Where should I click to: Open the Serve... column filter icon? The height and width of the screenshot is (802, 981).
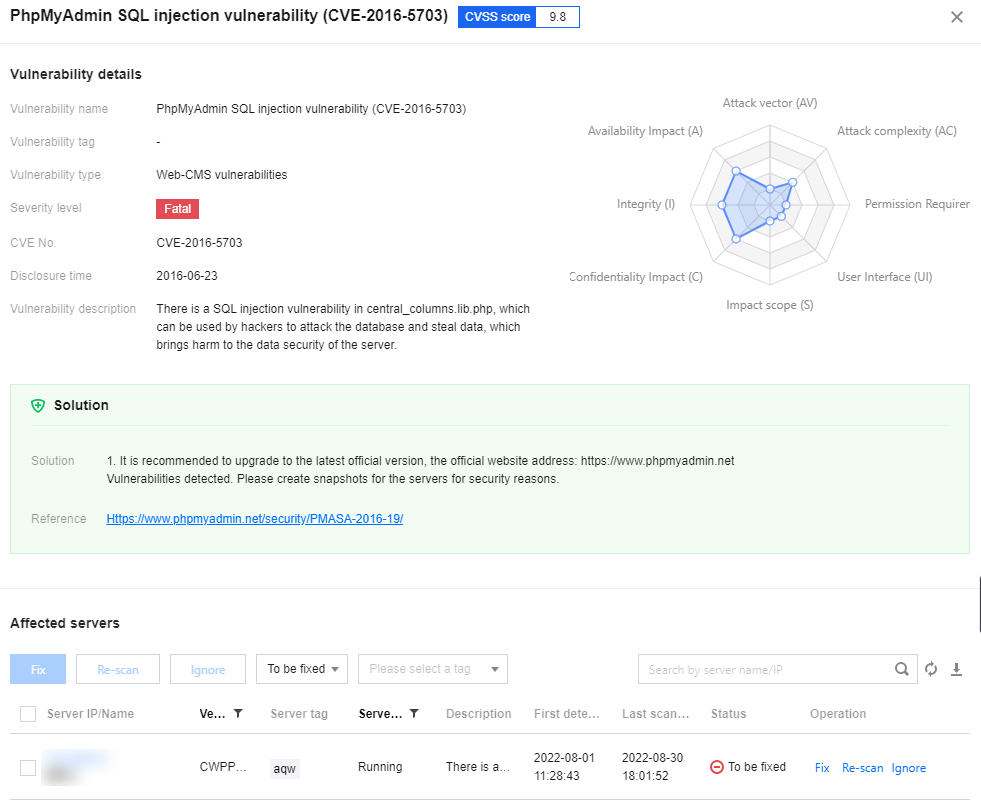pyautogui.click(x=414, y=714)
